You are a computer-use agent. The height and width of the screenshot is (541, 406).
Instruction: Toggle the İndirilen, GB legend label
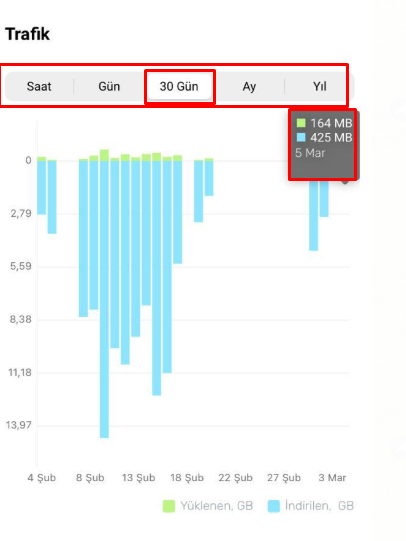[319, 506]
